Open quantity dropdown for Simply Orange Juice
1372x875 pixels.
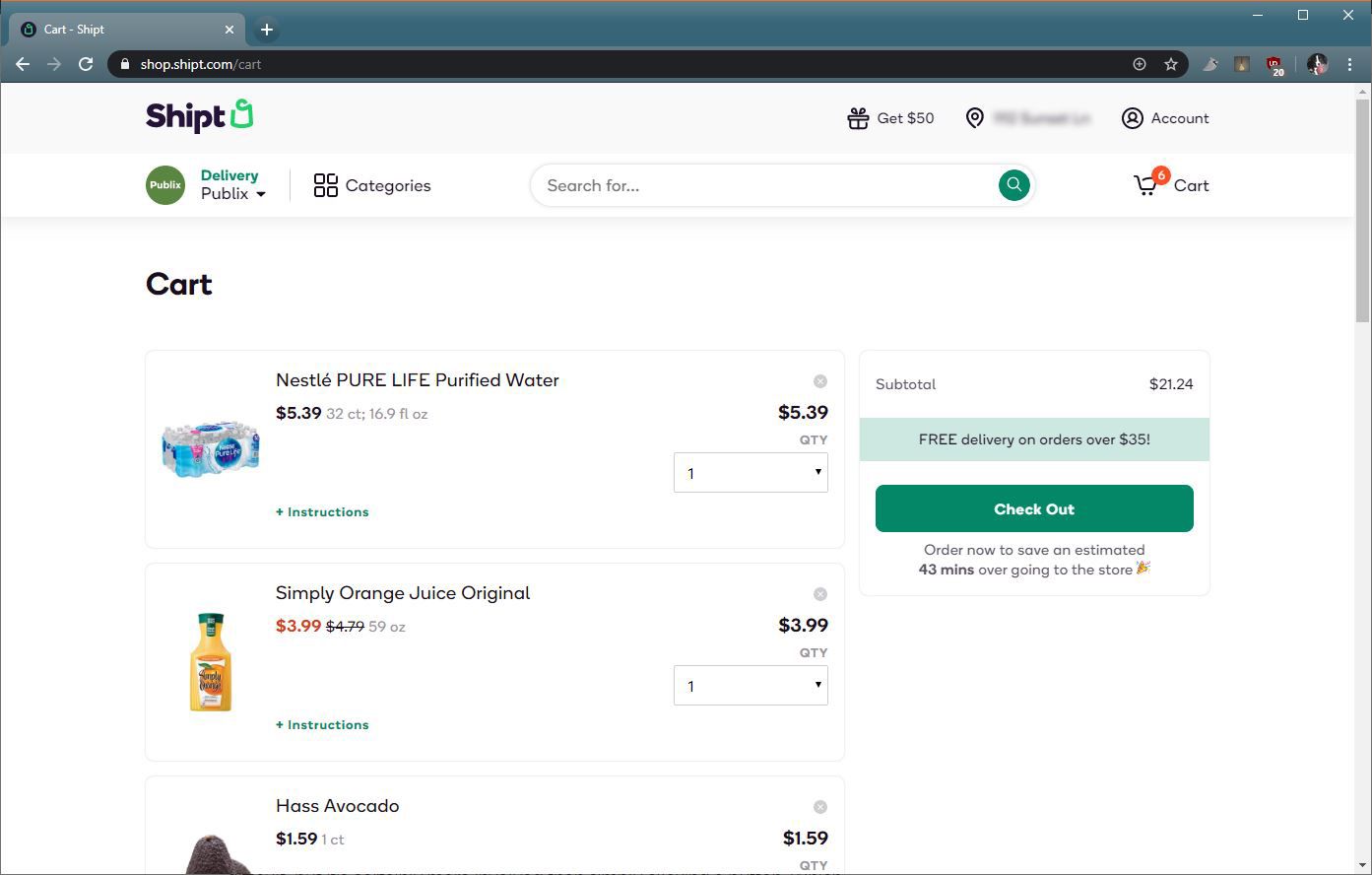pyautogui.click(x=751, y=686)
